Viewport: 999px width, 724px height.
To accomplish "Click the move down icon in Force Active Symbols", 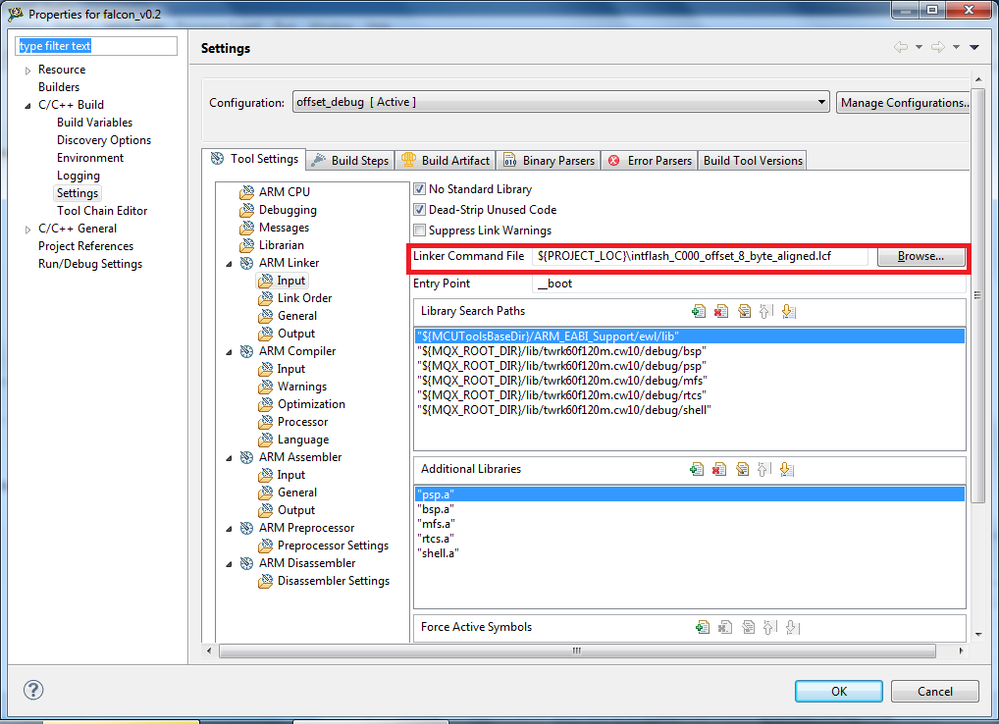I will (x=793, y=627).
